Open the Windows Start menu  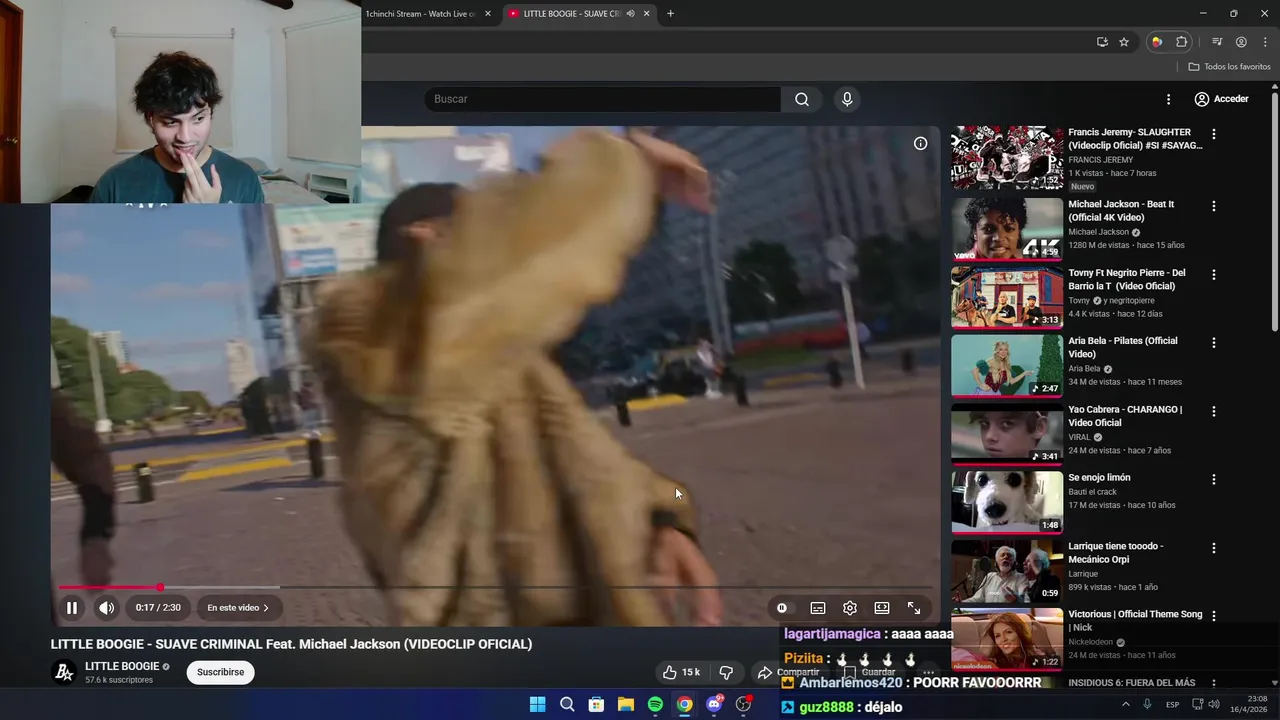(x=537, y=704)
